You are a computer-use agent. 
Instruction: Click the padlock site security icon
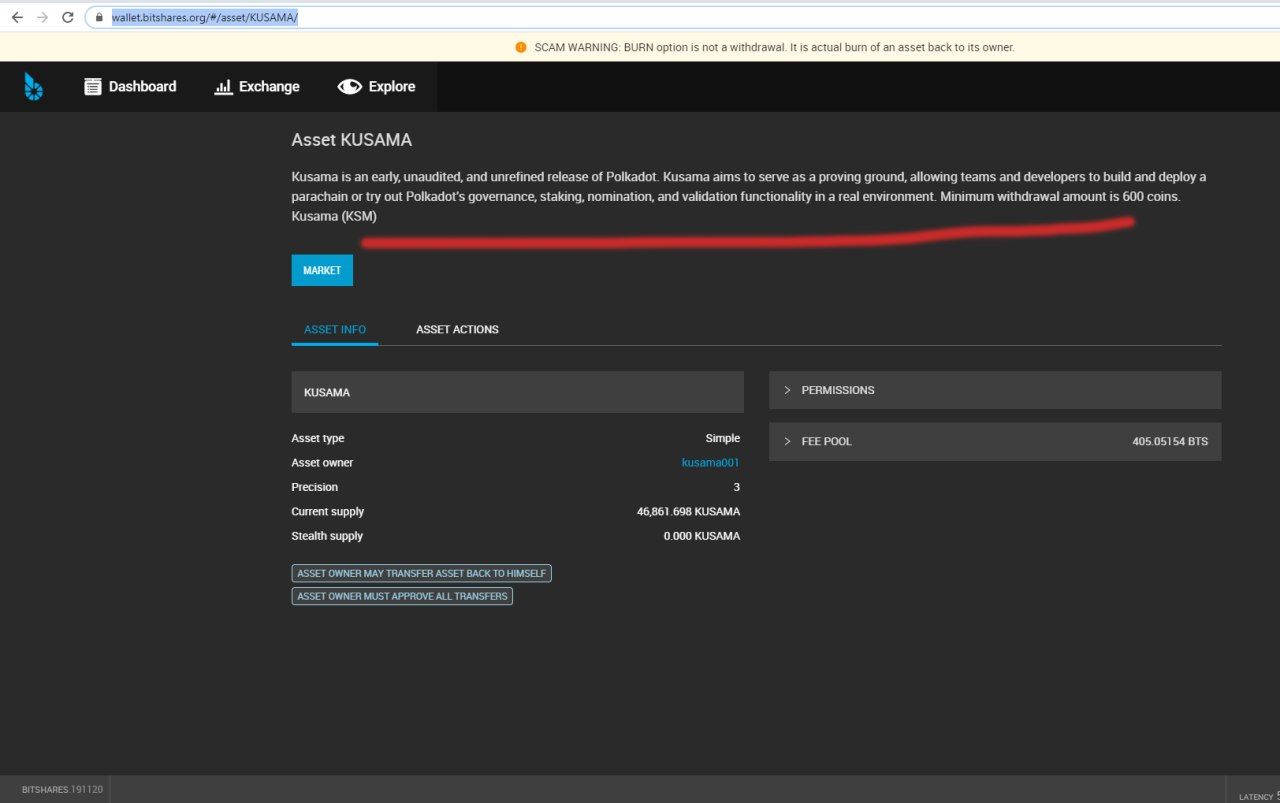[99, 18]
